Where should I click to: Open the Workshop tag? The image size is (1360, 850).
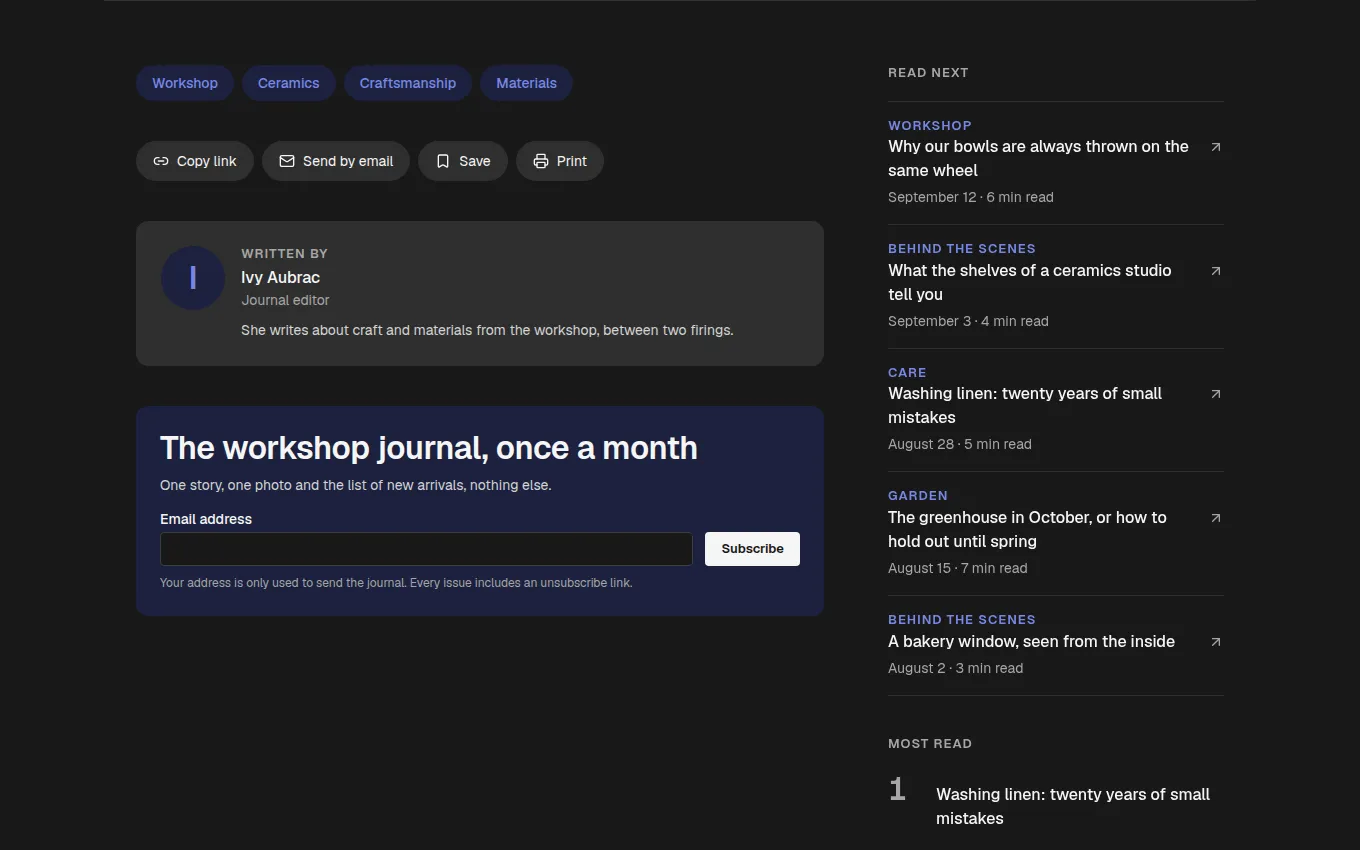point(185,83)
